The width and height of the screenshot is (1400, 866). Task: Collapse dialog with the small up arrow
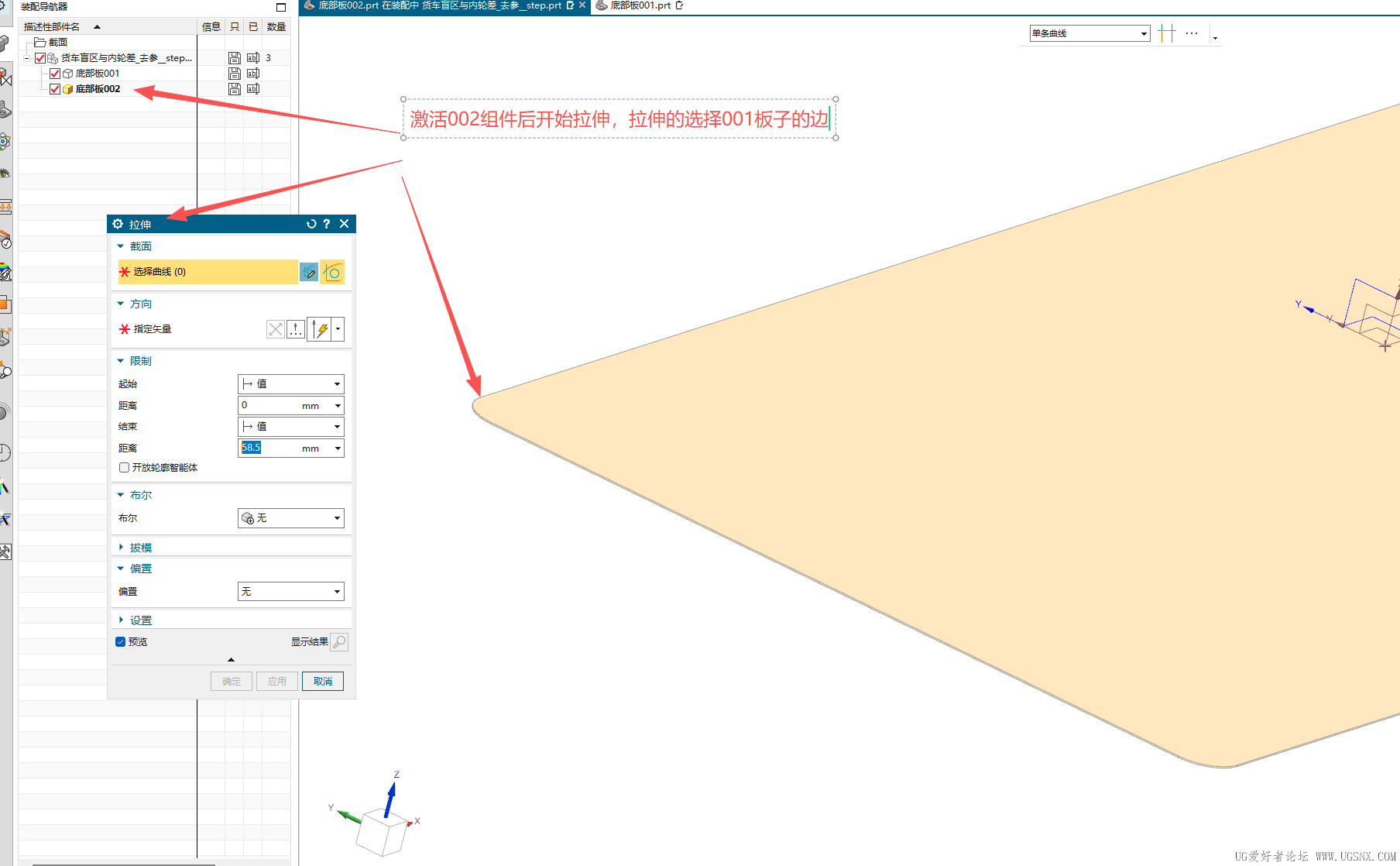click(x=231, y=660)
